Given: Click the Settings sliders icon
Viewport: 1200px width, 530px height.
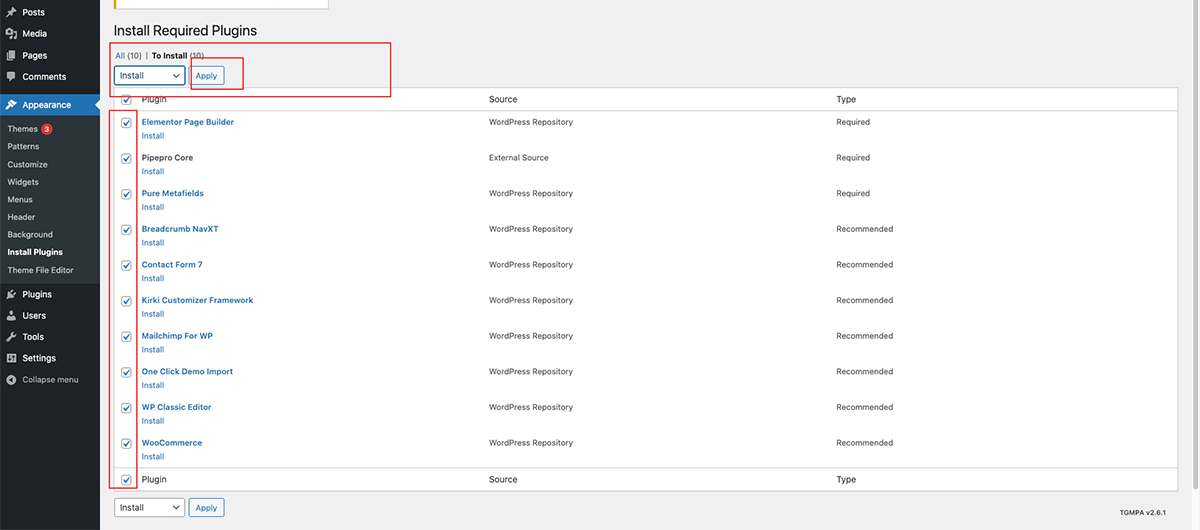Looking at the screenshot, I should [x=11, y=358].
